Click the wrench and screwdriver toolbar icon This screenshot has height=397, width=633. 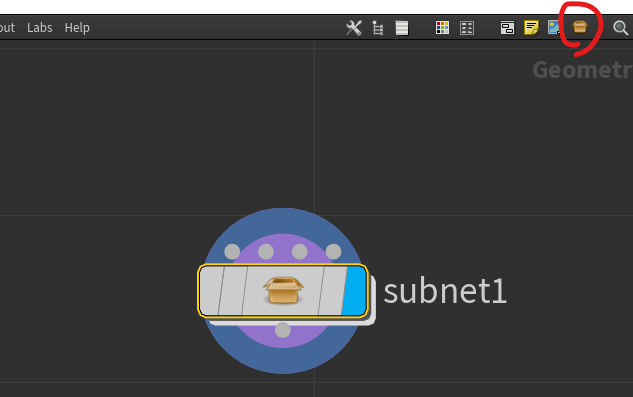point(354,28)
